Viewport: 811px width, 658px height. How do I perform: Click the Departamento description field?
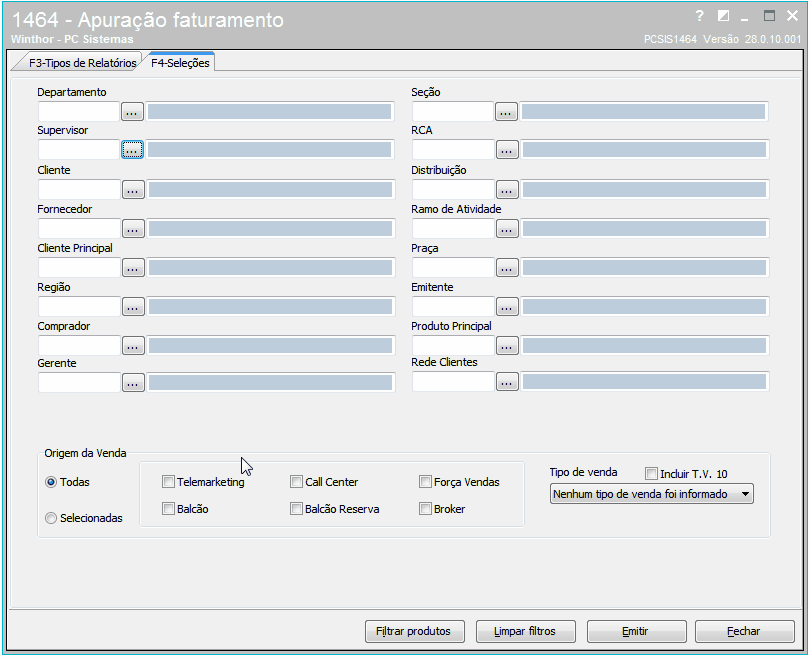[x=269, y=112]
